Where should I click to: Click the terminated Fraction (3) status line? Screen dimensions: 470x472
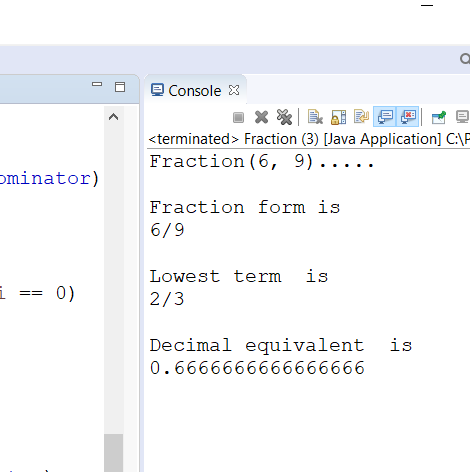(x=309, y=139)
